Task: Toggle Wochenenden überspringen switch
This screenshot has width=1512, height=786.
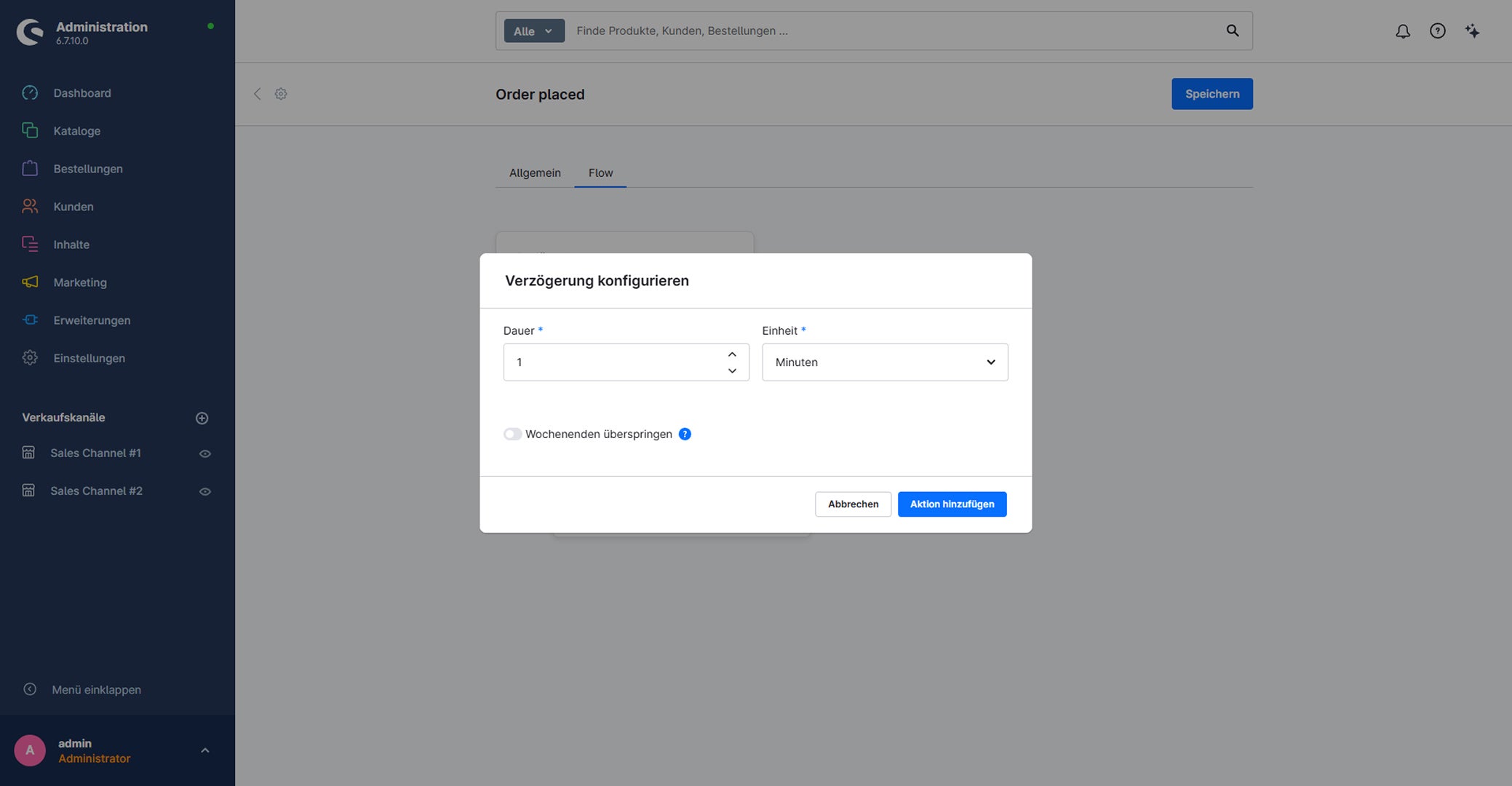Action: tap(512, 434)
